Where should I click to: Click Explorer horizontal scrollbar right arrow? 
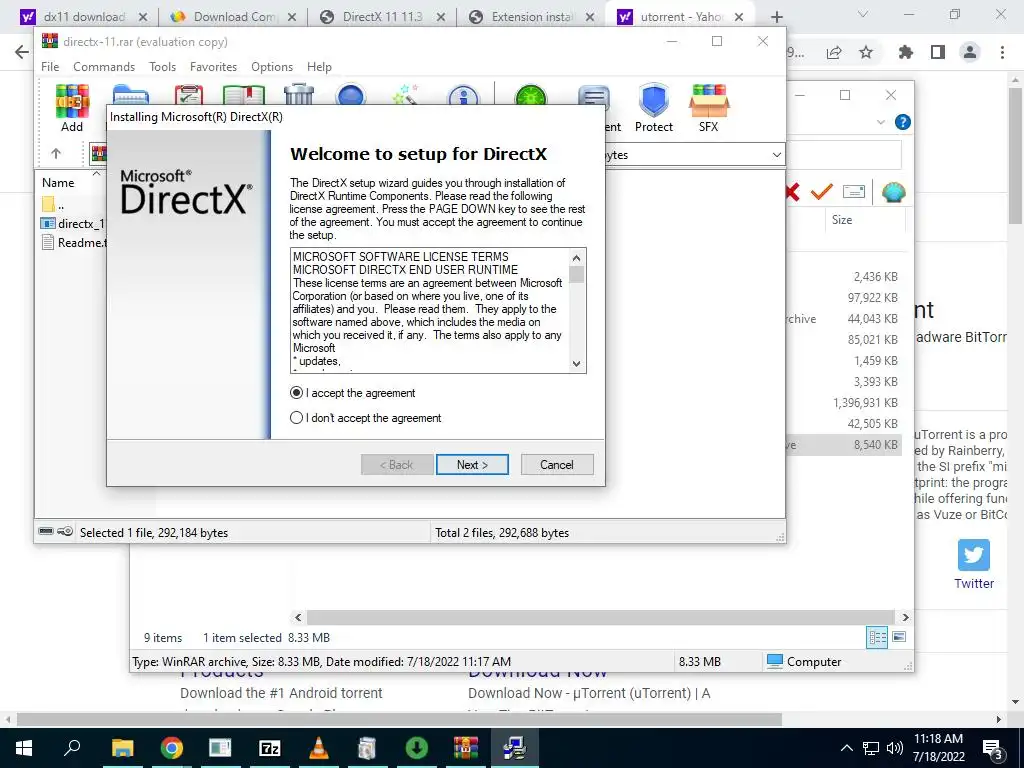coord(905,617)
